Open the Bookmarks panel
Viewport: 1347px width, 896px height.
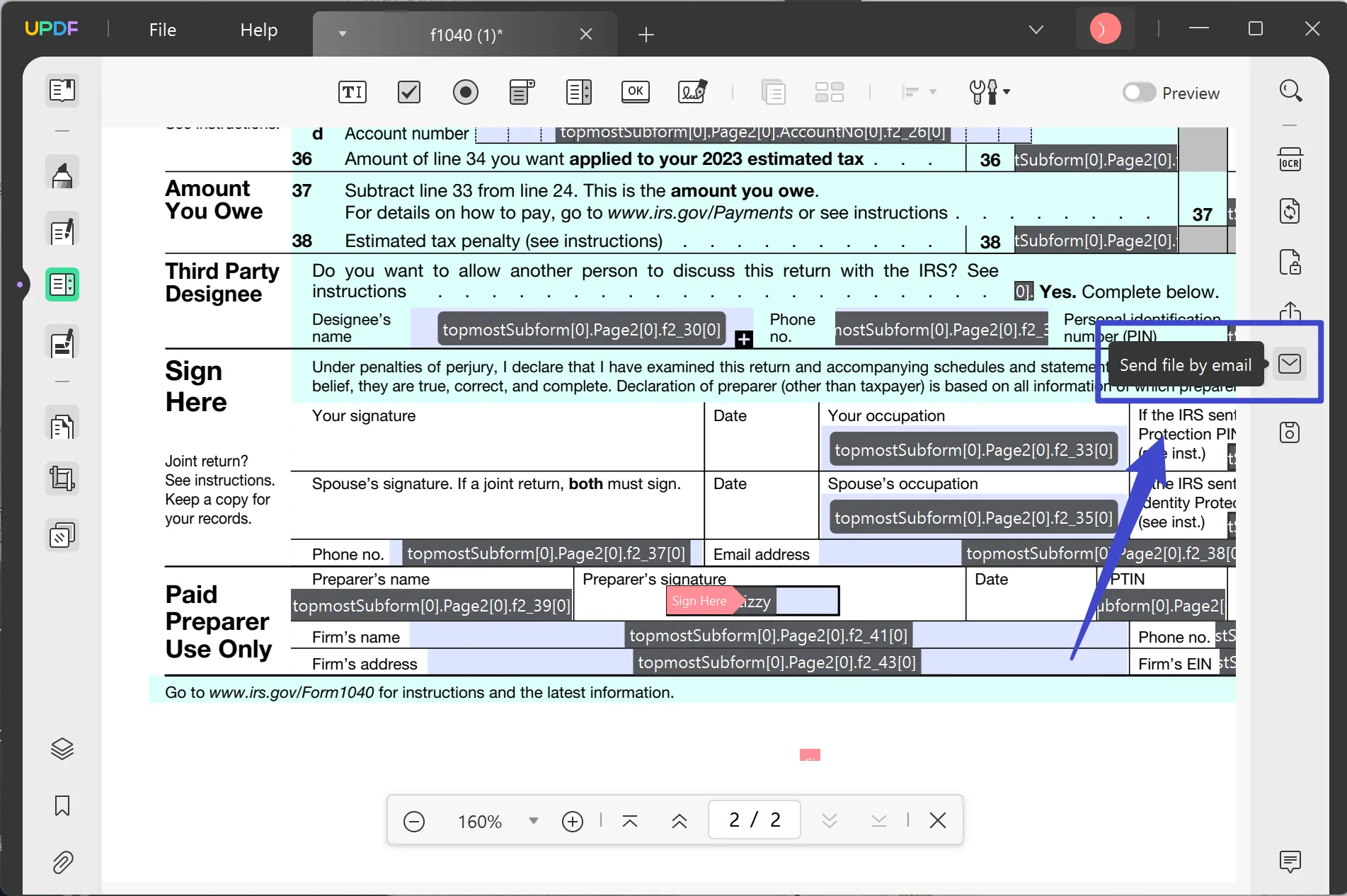pos(62,805)
